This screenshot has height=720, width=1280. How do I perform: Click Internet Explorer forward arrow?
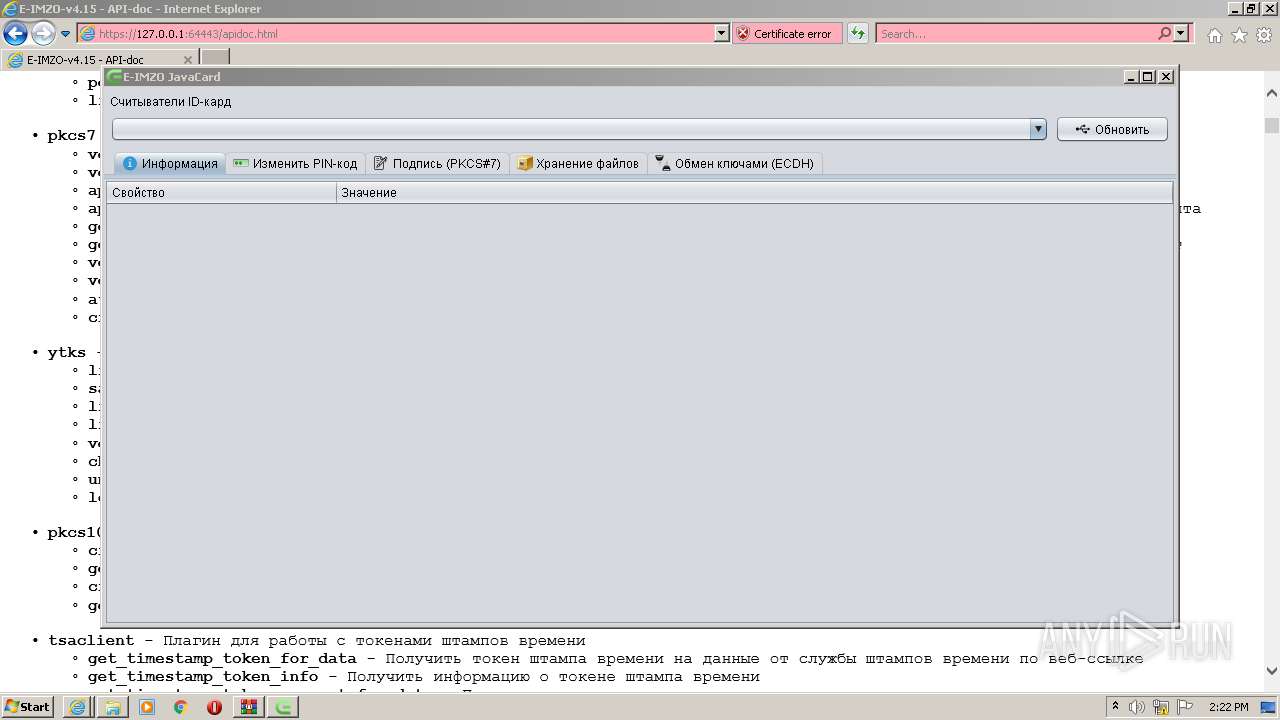click(43, 34)
